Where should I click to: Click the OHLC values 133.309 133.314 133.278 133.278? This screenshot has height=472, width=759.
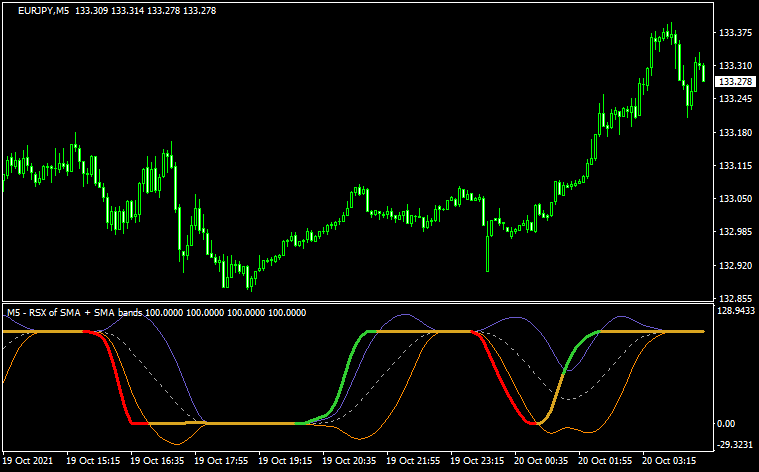[146, 11]
